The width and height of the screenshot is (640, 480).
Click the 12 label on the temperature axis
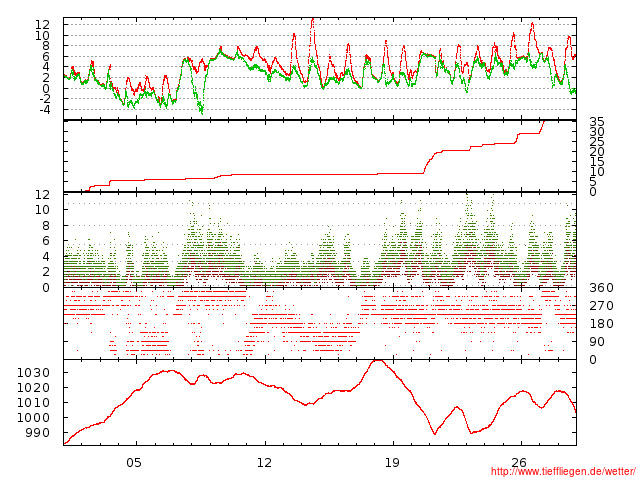[x=42, y=24]
